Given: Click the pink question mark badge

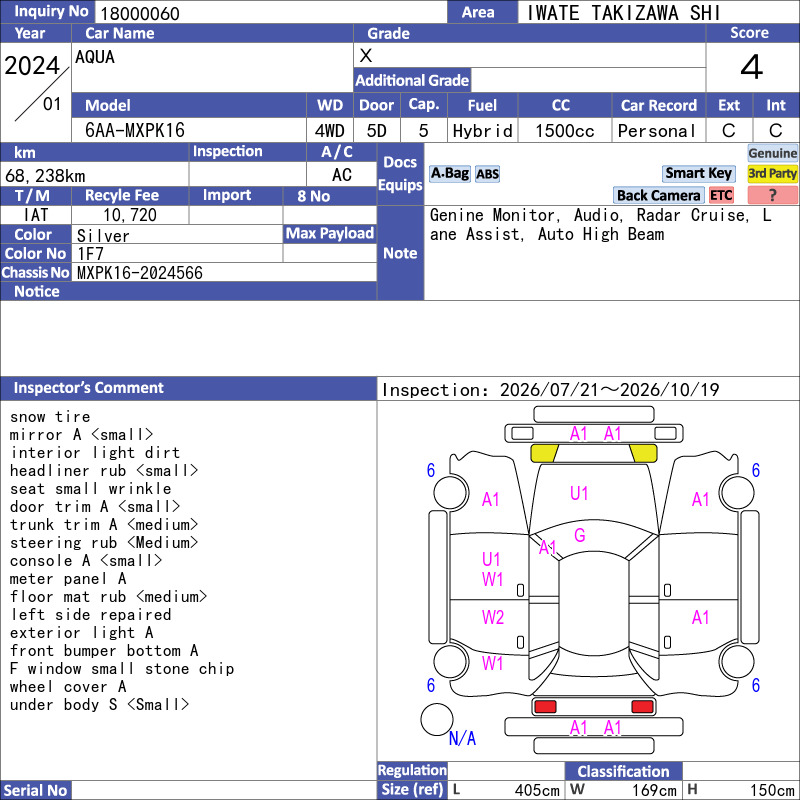Looking at the screenshot, I should pos(772,195).
